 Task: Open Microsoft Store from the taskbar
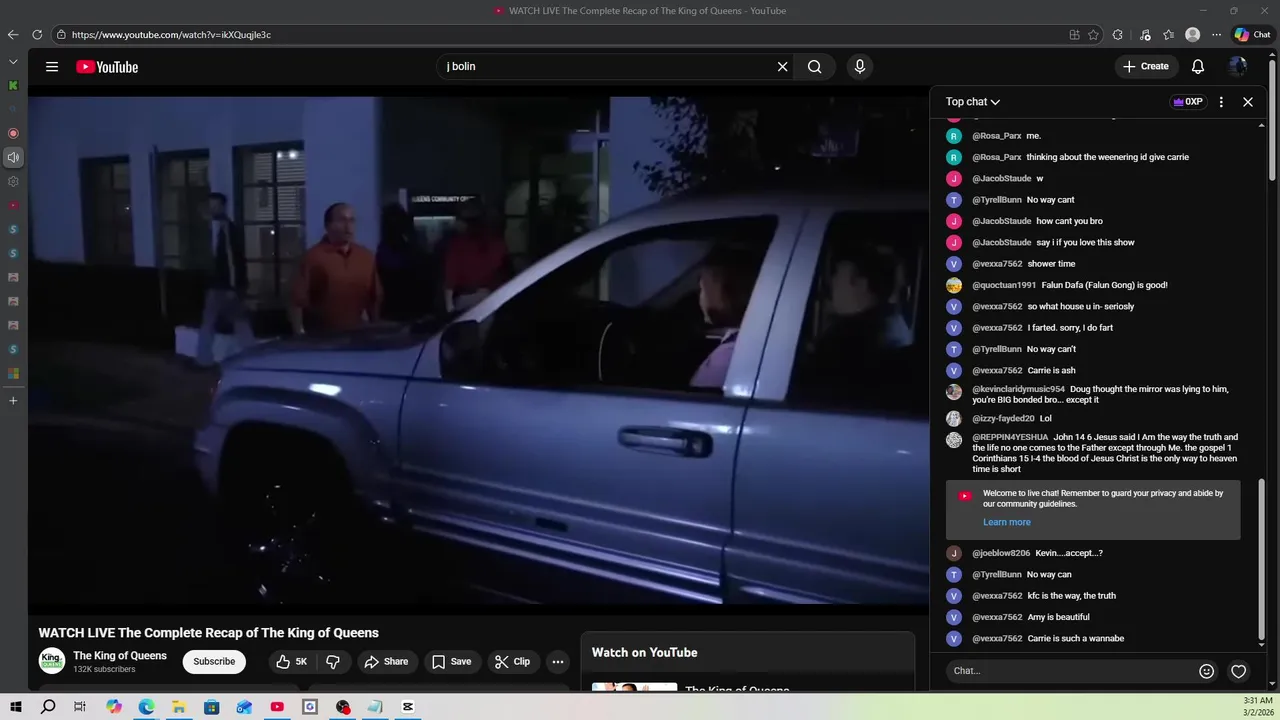(212, 707)
